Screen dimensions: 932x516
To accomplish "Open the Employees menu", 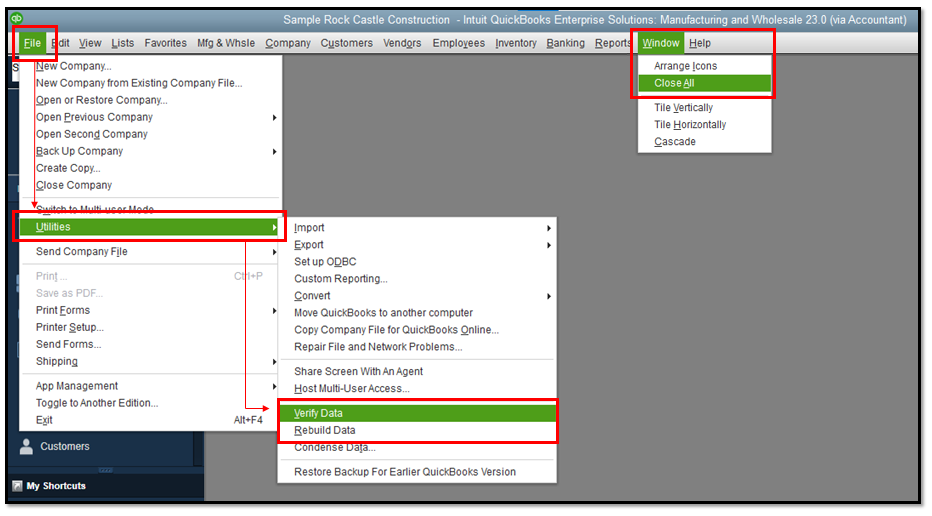I will pyautogui.click(x=459, y=43).
